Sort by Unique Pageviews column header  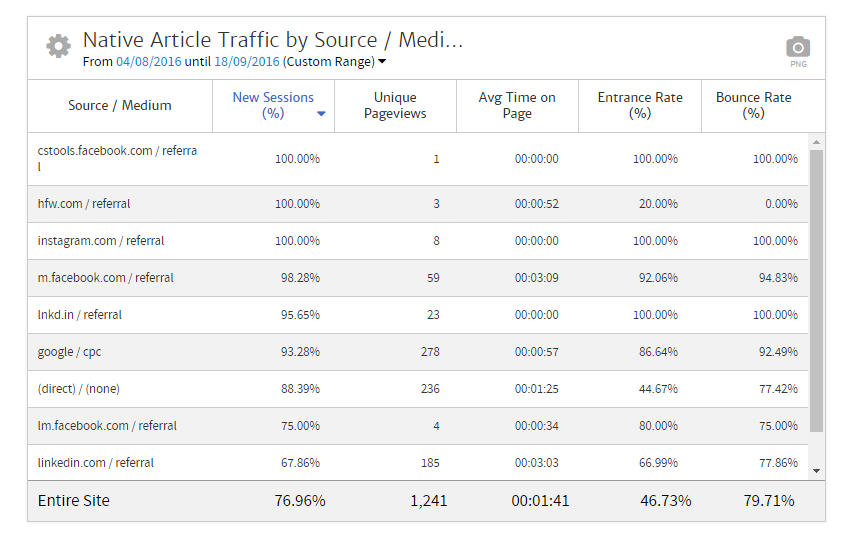[395, 105]
